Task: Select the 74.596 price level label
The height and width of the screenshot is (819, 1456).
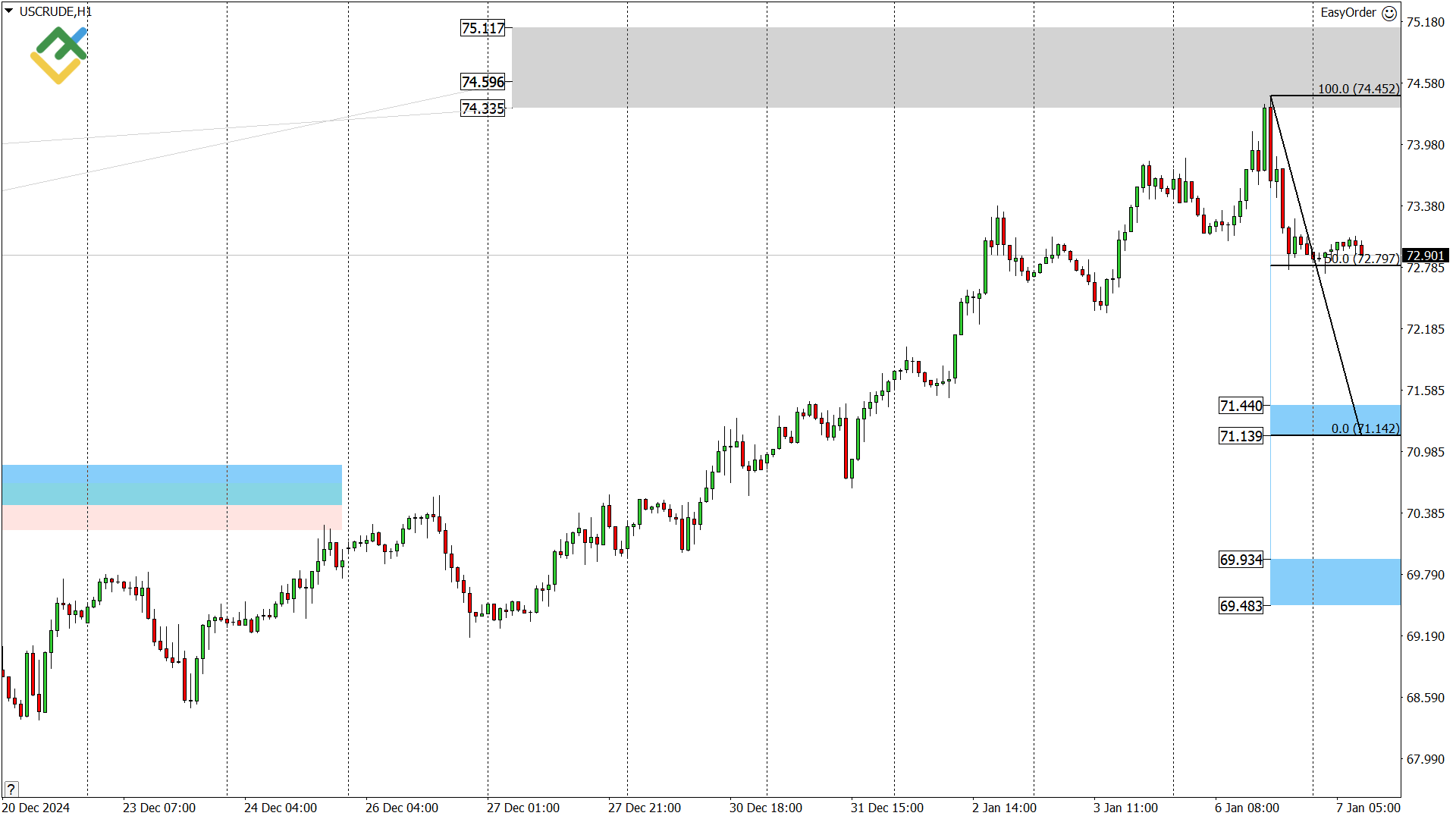Action: pos(483,82)
